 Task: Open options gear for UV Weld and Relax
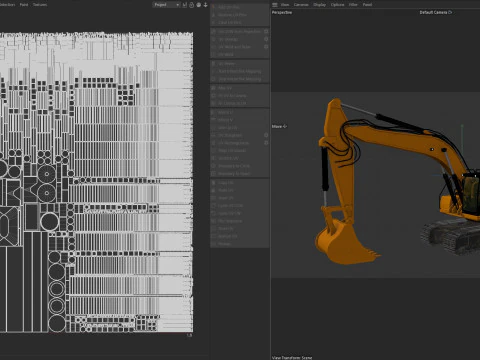pos(266,47)
